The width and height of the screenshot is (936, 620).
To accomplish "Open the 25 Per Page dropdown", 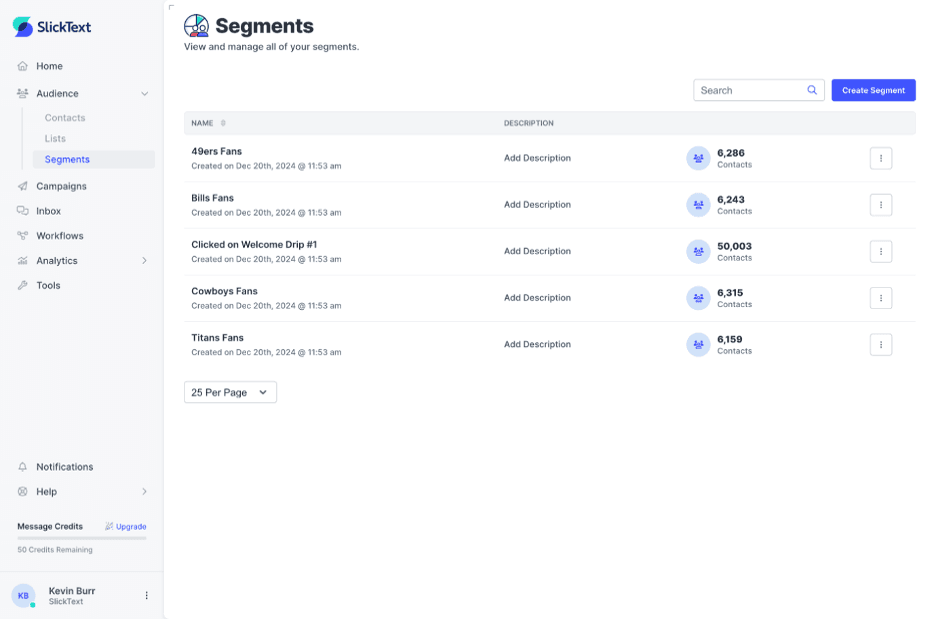I will [230, 392].
